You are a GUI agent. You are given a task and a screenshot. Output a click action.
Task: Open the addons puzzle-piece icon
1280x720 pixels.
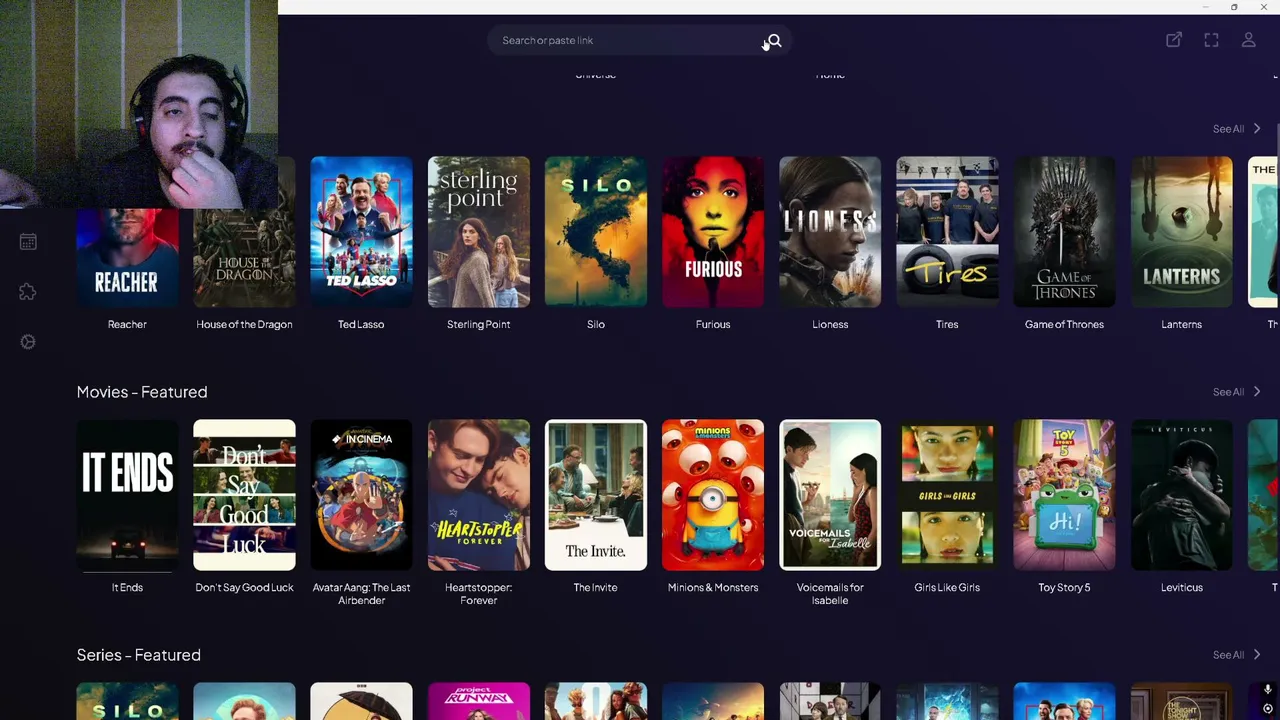28,292
